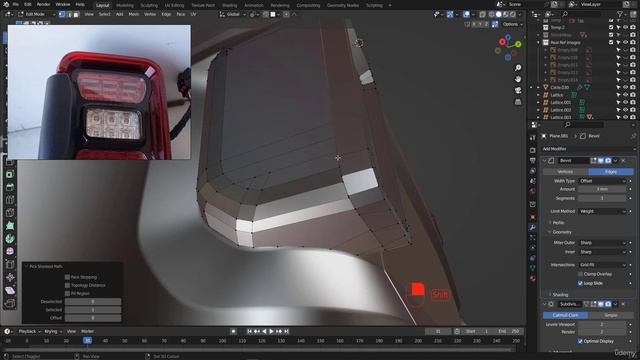Select edge select mode icon
This screenshot has width=640, height=360.
coord(69,14)
